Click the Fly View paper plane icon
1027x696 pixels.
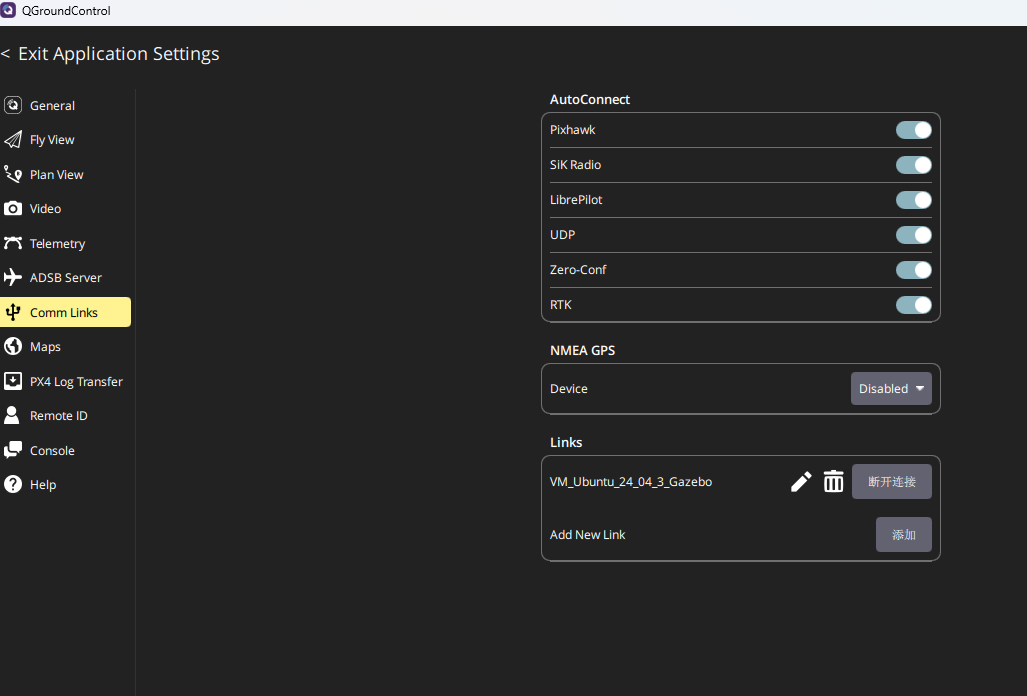click(12, 139)
